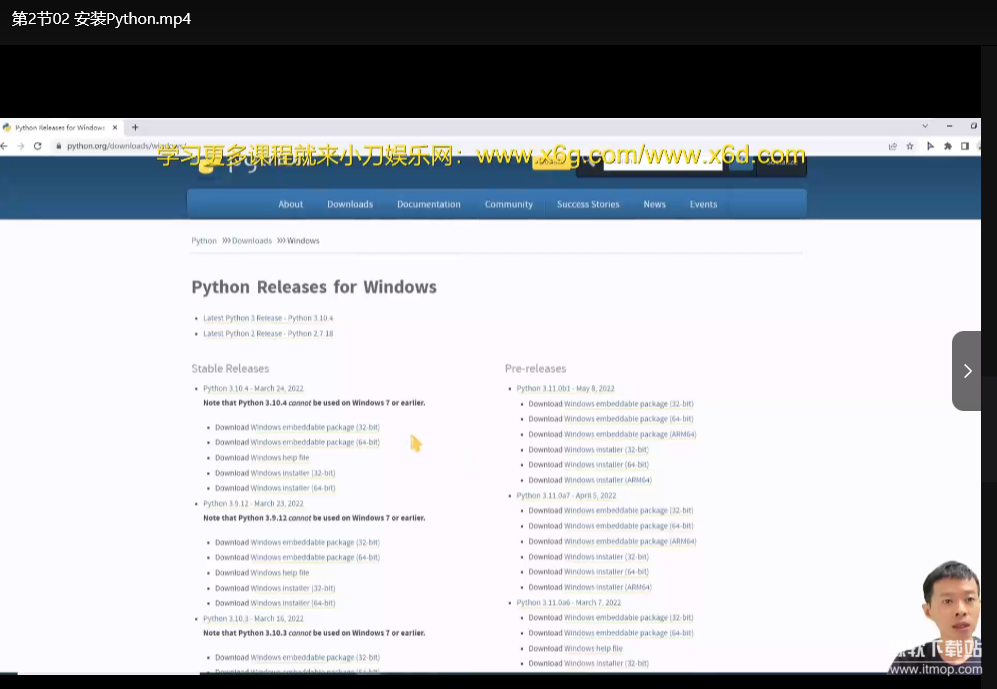Viewport: 997px width, 689px height.
Task: Download 3.11.0a7 Windows installer (ARM64)
Action: 608,587
